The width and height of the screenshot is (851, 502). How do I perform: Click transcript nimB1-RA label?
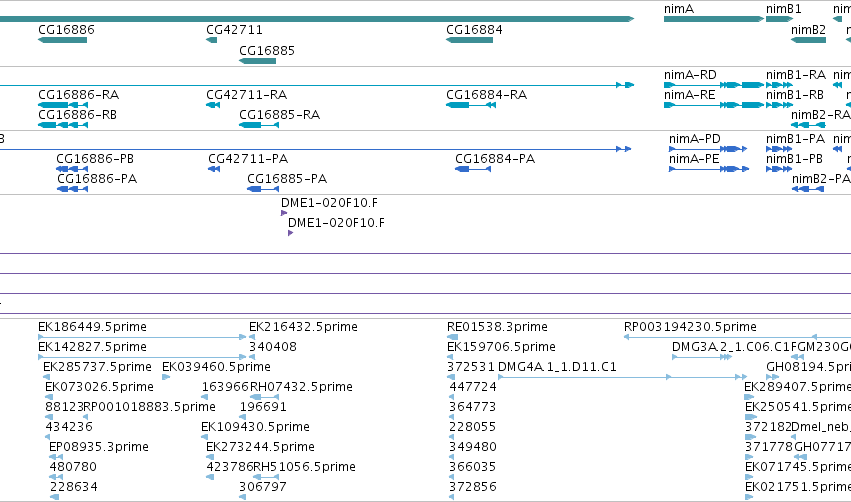click(x=796, y=75)
